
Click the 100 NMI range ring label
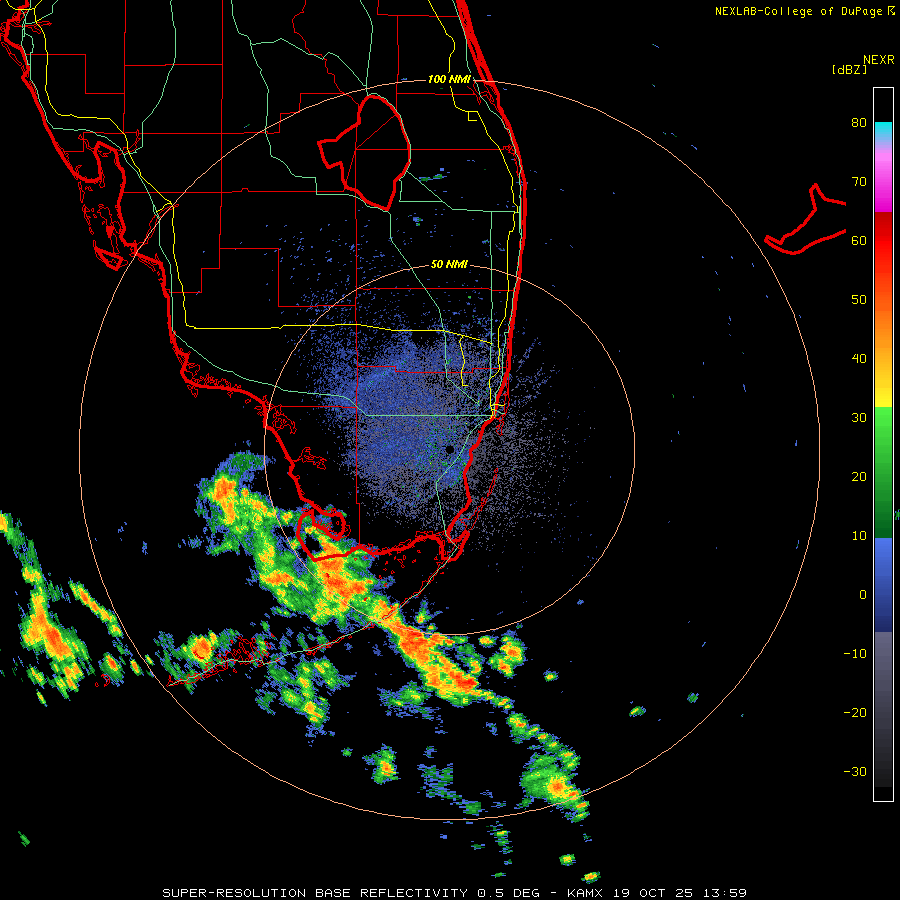449,79
